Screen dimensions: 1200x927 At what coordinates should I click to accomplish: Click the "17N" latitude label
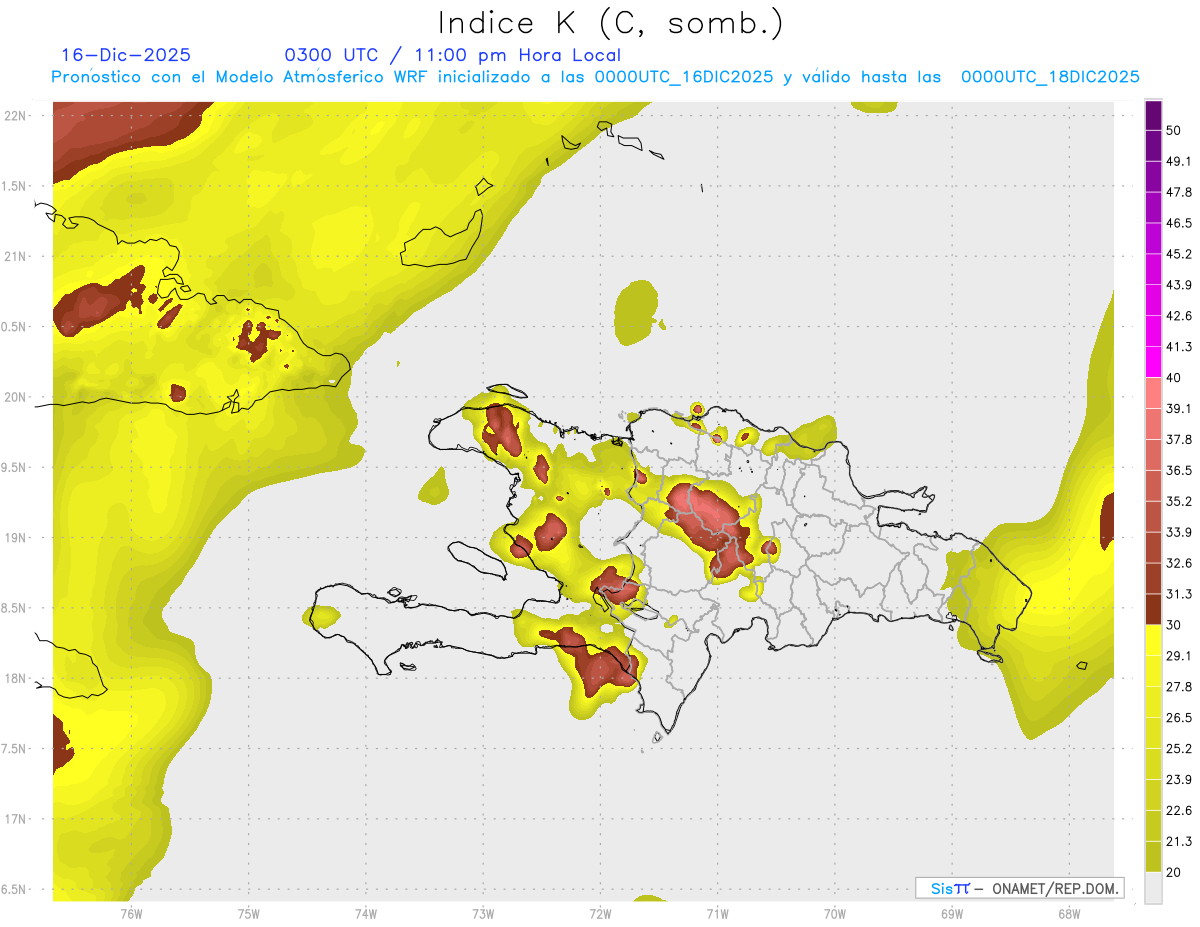[15, 819]
